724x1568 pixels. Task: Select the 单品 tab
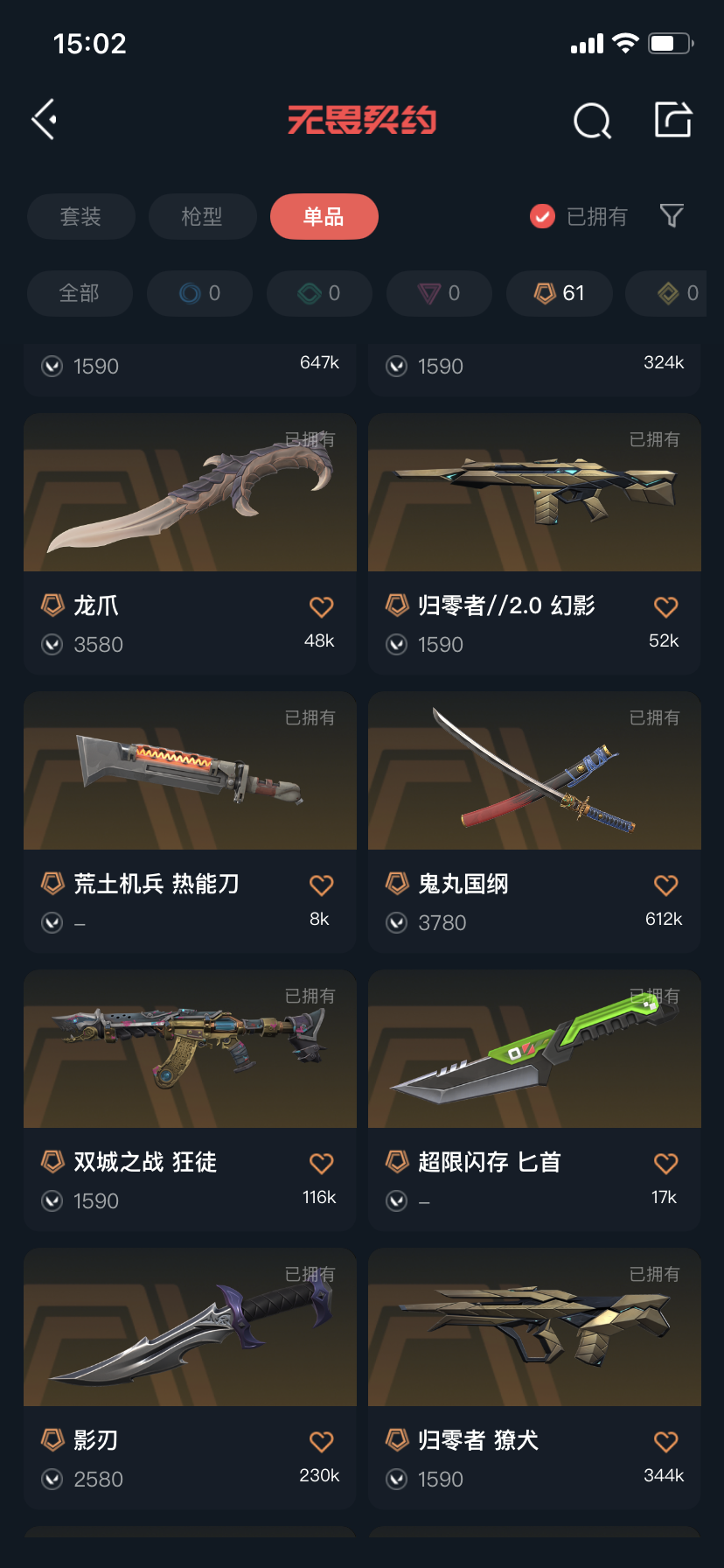click(324, 216)
